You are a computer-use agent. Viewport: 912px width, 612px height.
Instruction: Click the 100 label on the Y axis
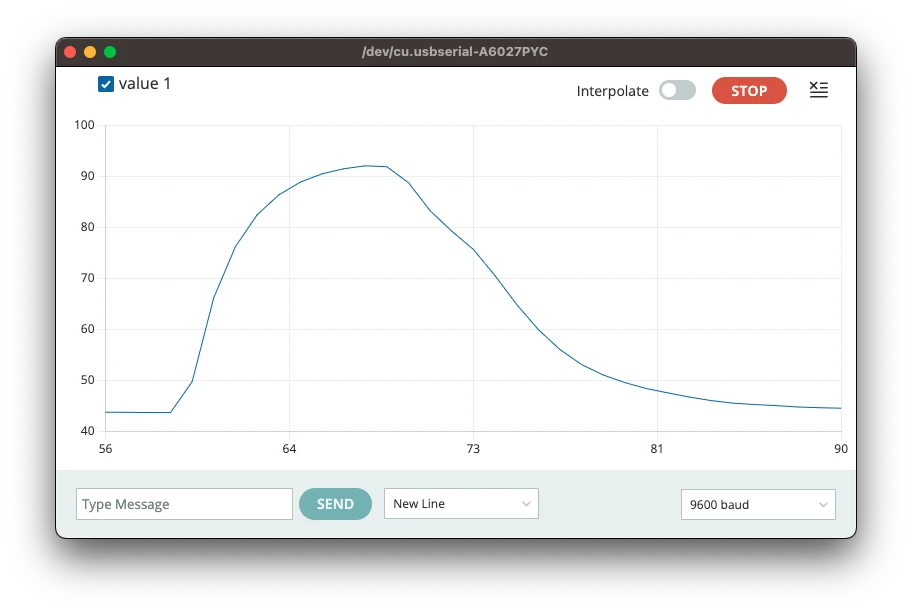click(84, 125)
